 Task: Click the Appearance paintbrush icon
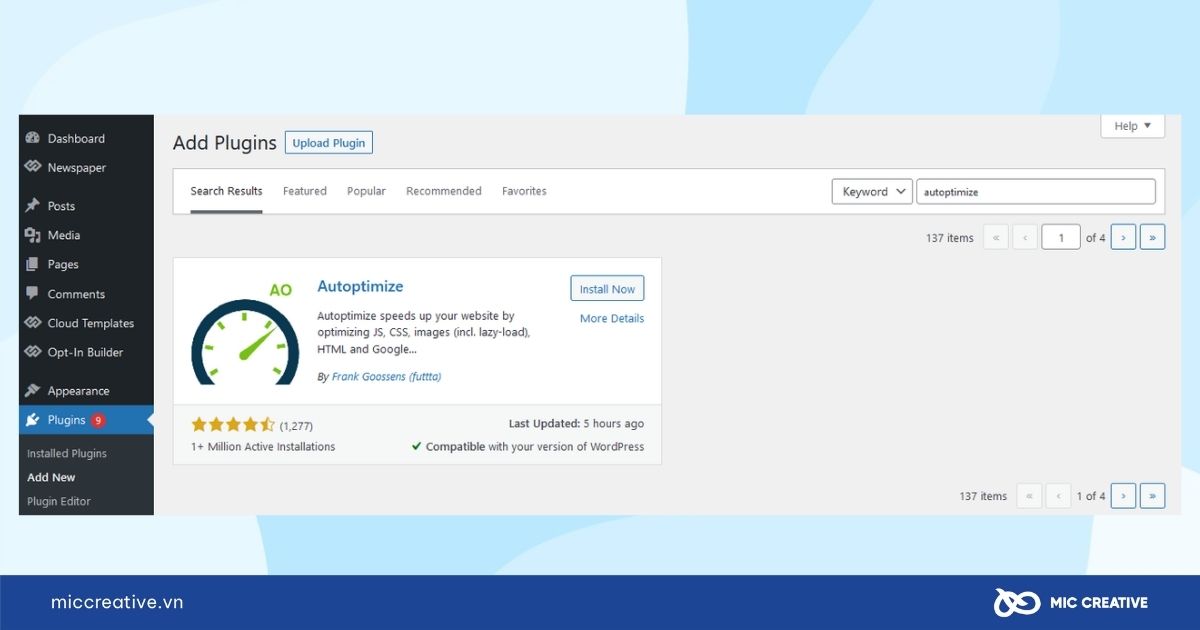[32, 391]
